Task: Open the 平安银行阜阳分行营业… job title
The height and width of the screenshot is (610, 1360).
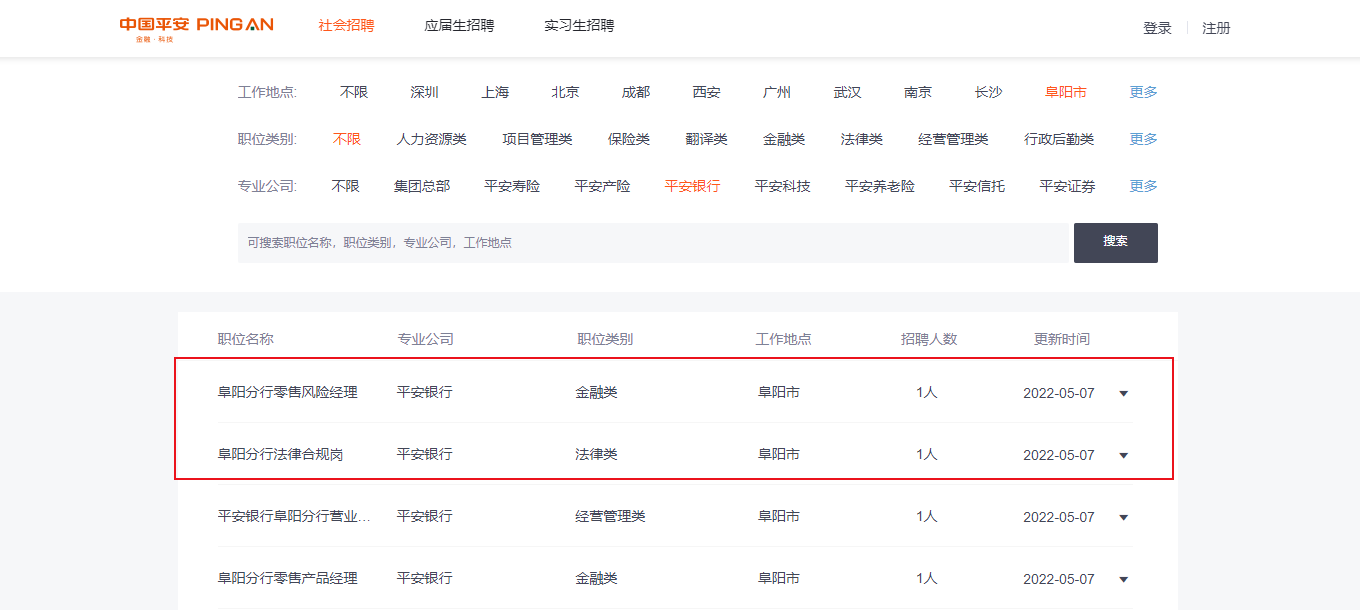Action: tap(295, 516)
